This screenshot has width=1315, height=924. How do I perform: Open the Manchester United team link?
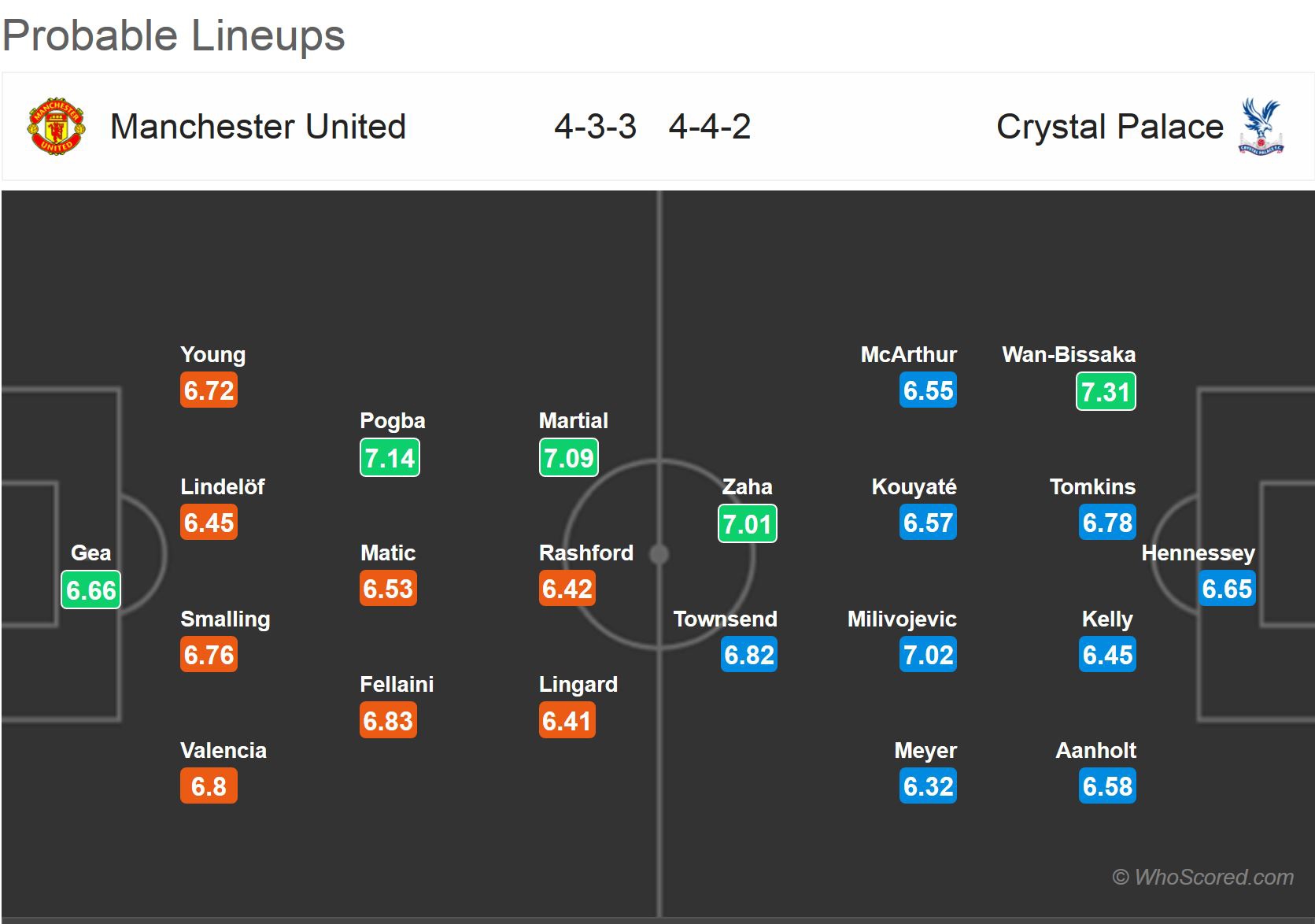click(x=257, y=127)
